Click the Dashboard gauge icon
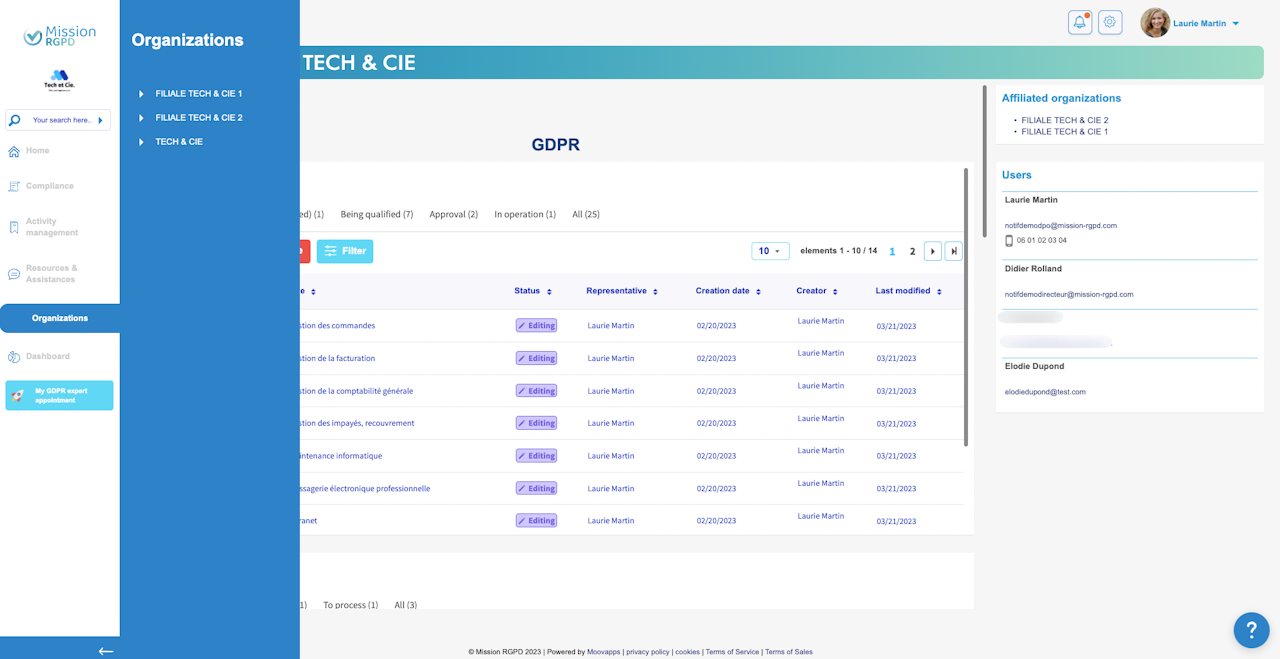 [14, 357]
